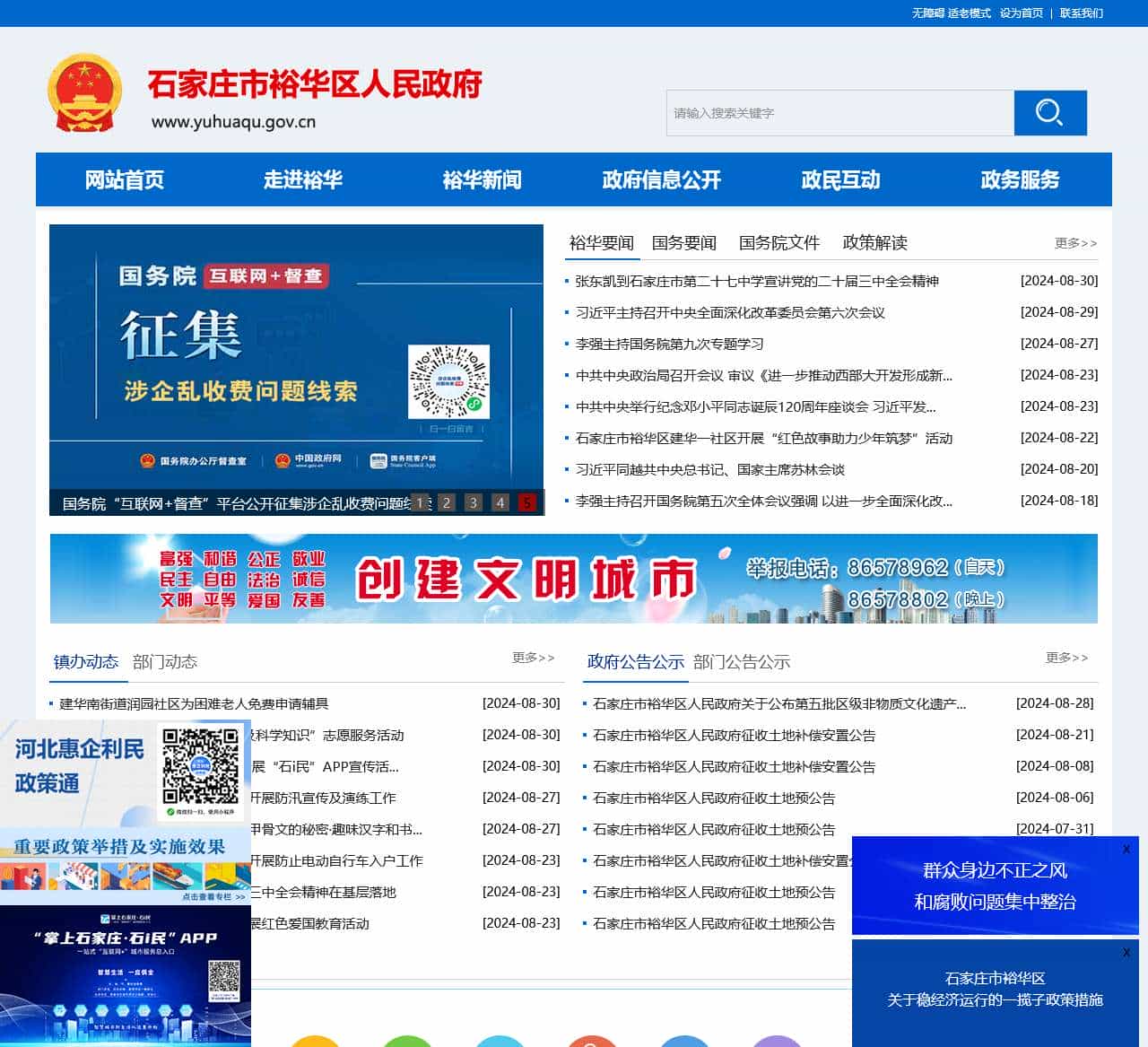Viewport: 1148px width, 1047px height.
Task: Open the article about 李强主持国务院第九次专题学习
Action: (x=669, y=344)
